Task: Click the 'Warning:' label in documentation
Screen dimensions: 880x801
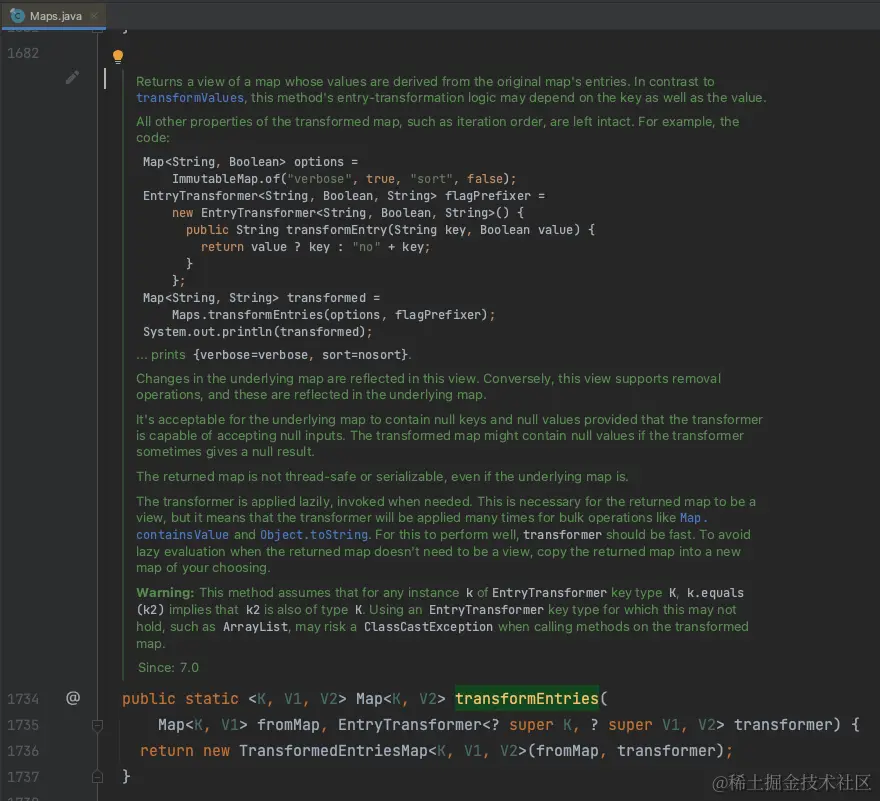Action: (x=165, y=593)
